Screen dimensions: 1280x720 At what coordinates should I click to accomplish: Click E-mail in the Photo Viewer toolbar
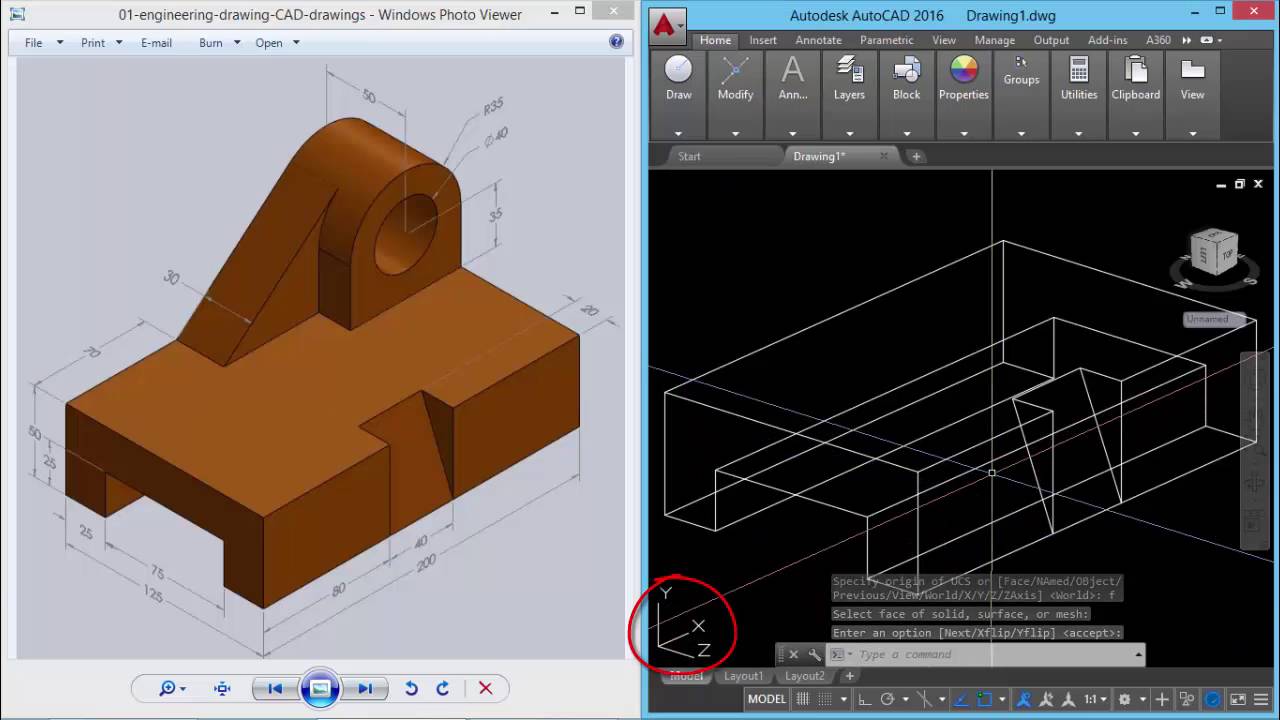(x=156, y=43)
